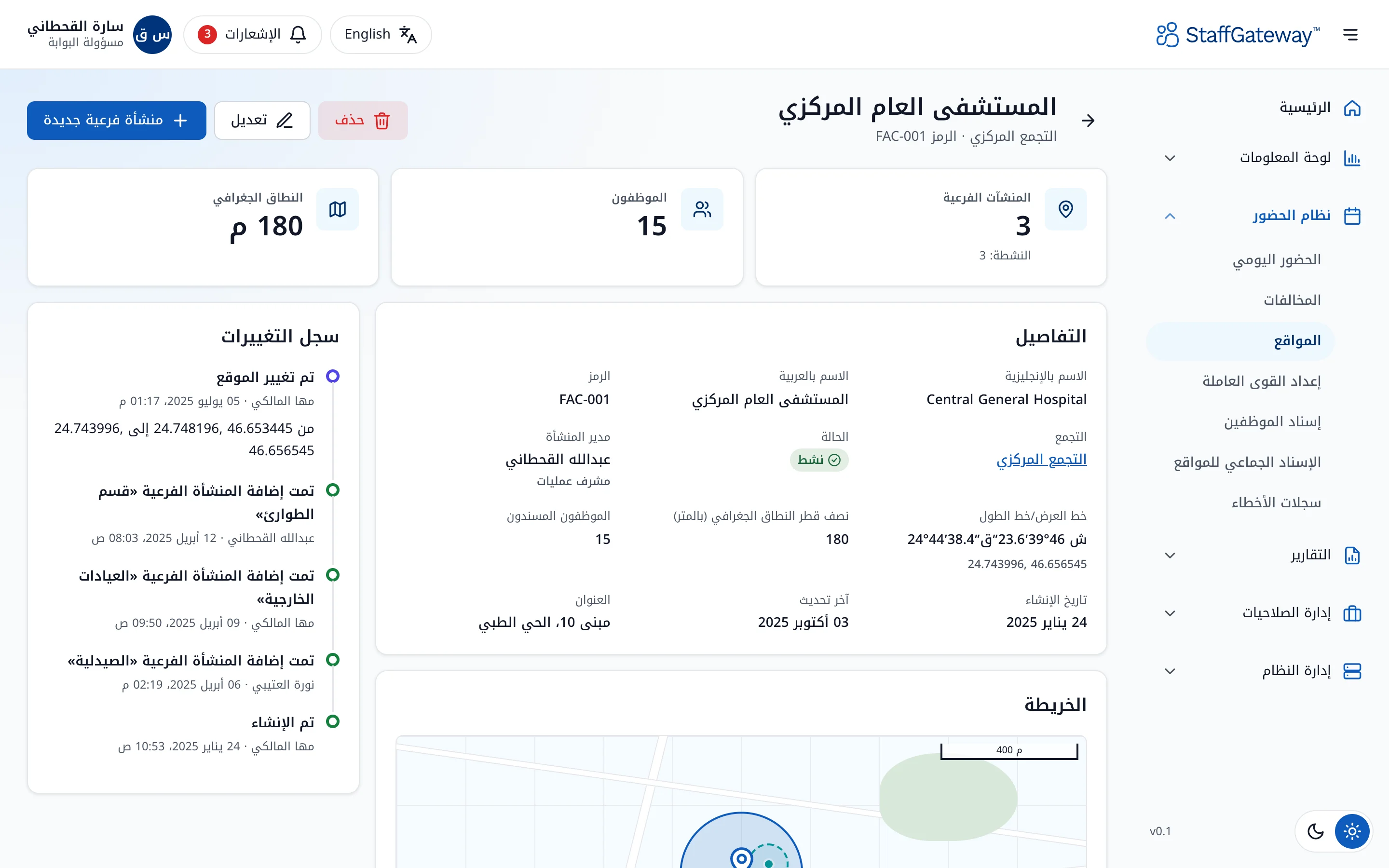Click the حذف delete button
Image resolution: width=1389 pixels, height=868 pixels.
coord(363,121)
